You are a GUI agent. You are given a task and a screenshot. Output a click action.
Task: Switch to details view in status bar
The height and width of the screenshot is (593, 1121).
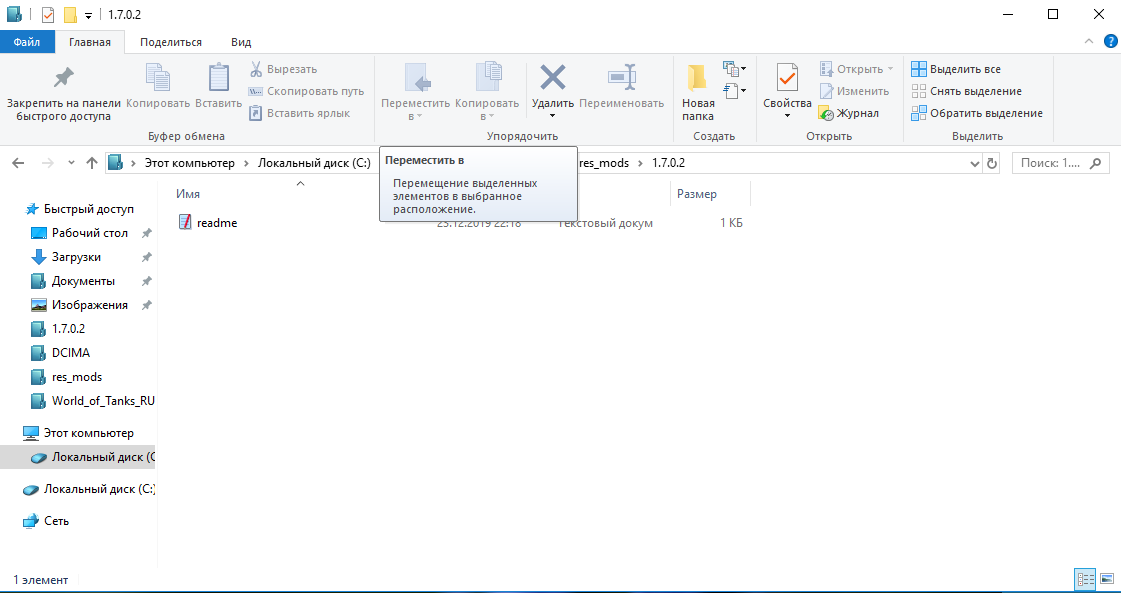1085,579
